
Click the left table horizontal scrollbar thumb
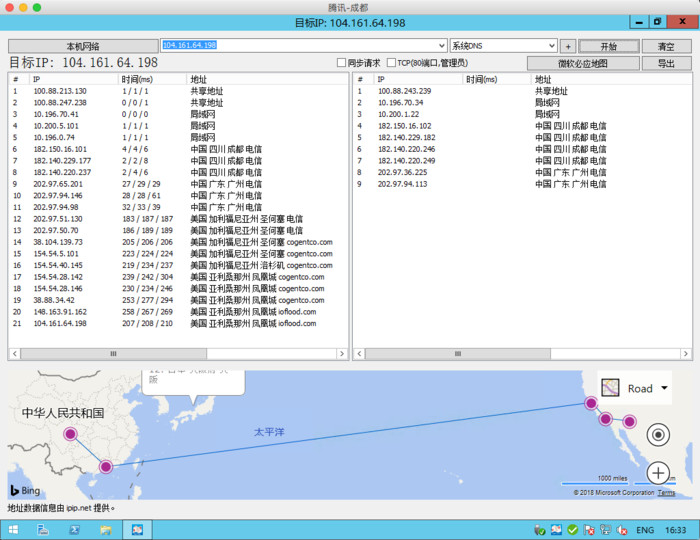coord(113,353)
